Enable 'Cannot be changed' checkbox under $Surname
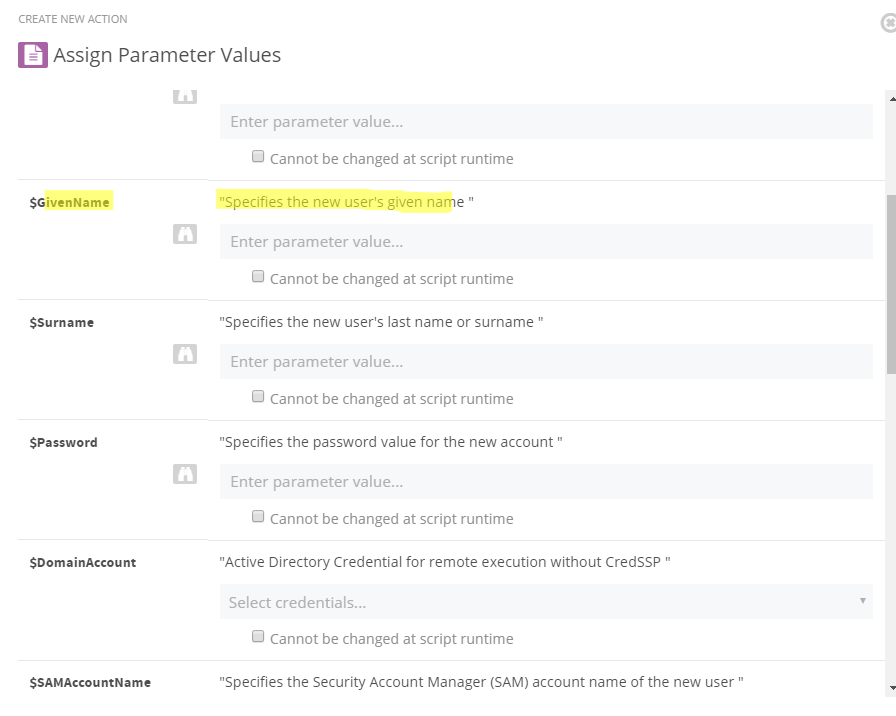Screen dimensions: 896x716 (x=258, y=396)
